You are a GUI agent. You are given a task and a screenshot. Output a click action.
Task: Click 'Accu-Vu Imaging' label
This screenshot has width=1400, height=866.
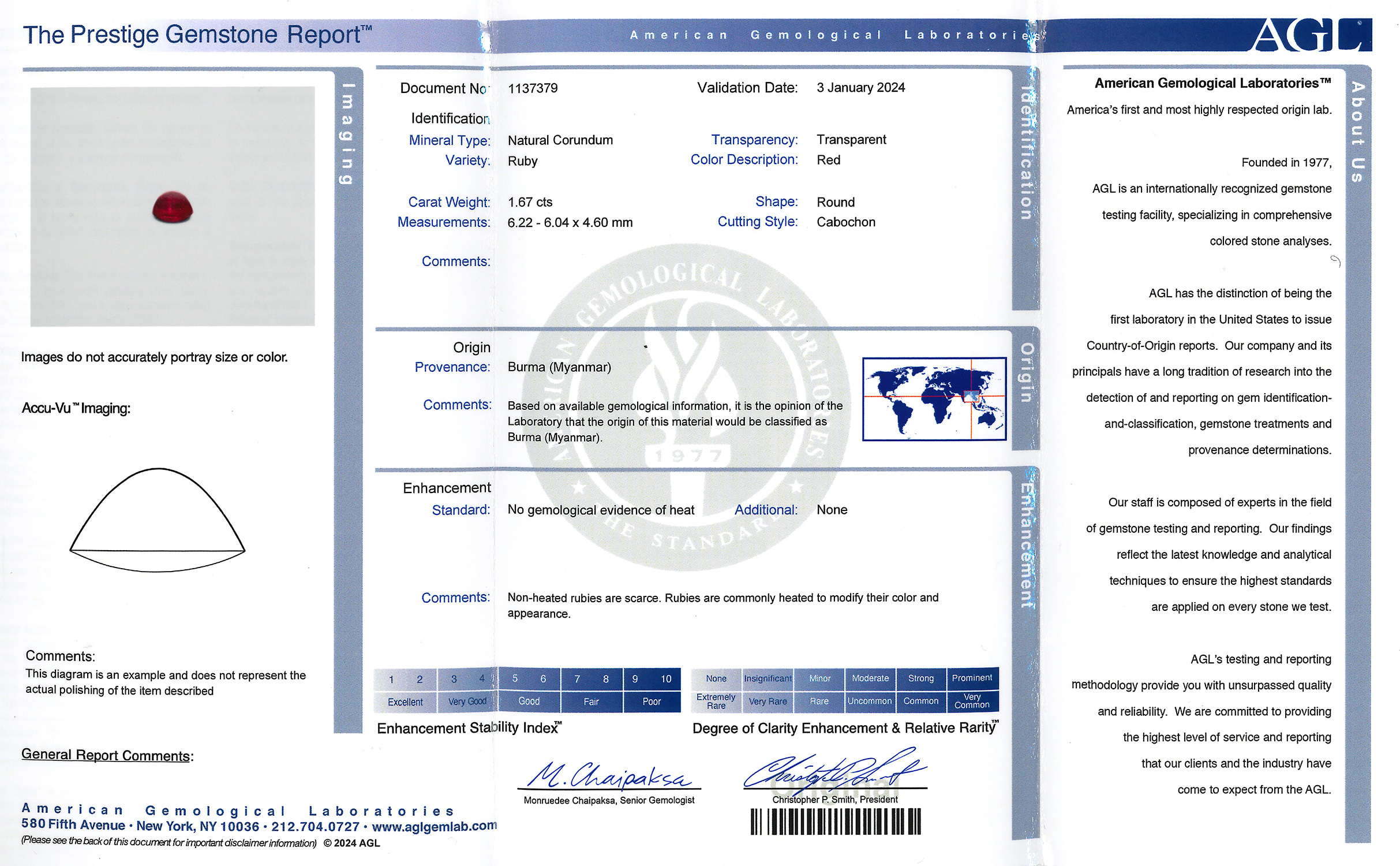[76, 409]
